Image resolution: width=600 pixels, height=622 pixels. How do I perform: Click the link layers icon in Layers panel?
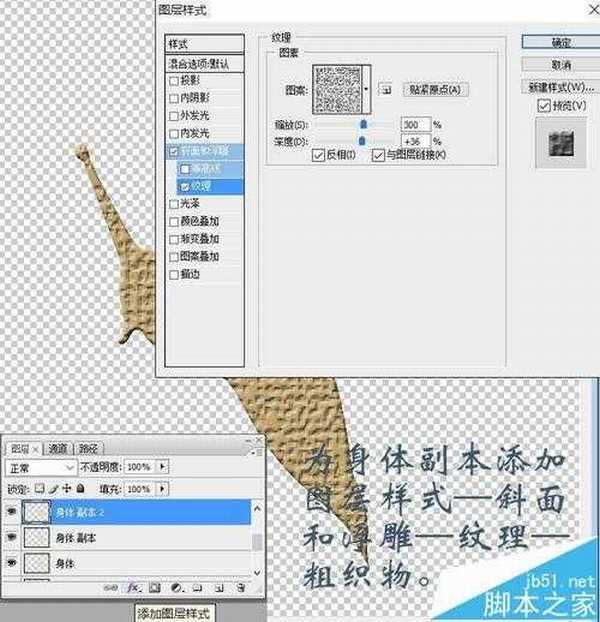click(x=111, y=588)
